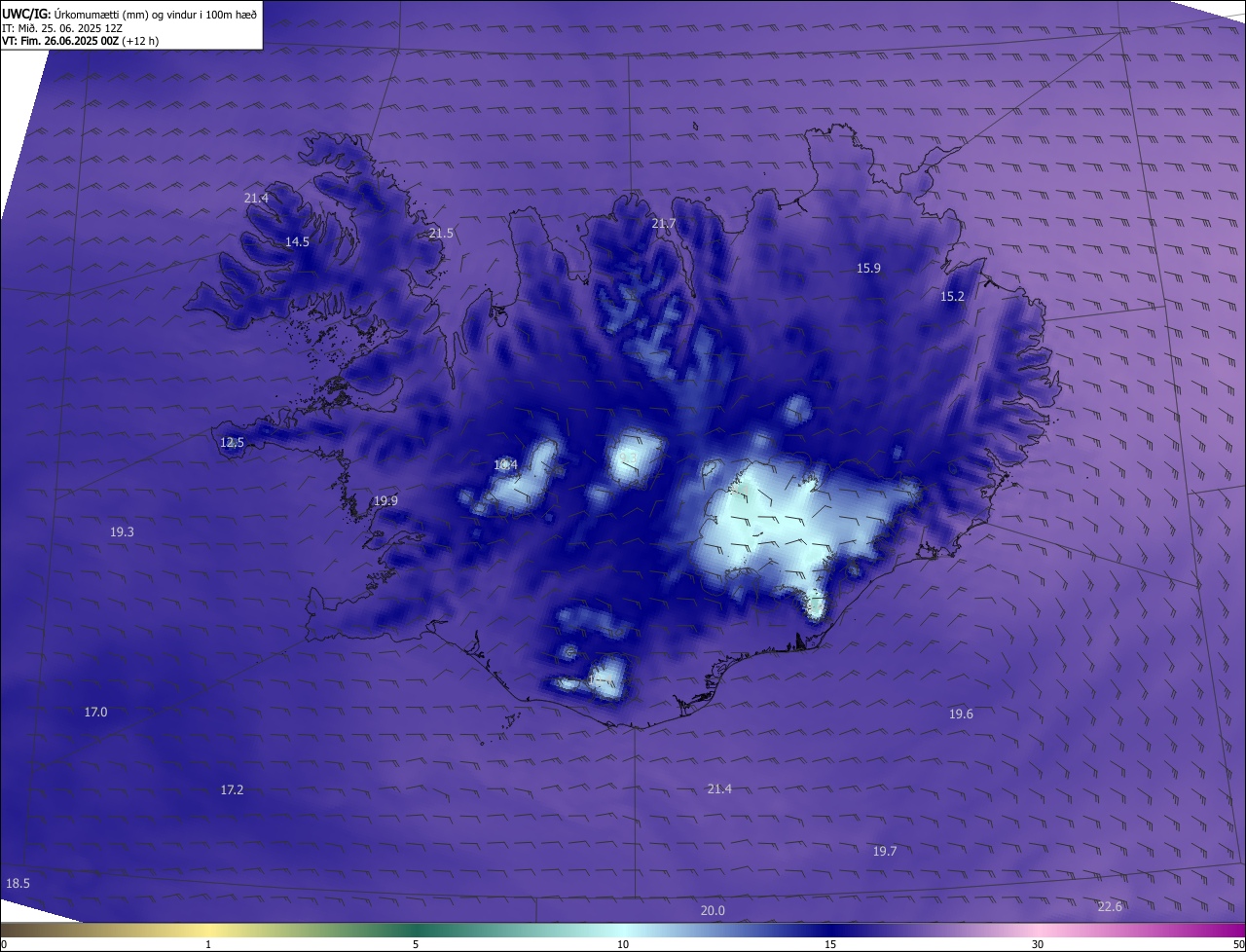Click the colour scale tick label 30

pyautogui.click(x=1038, y=944)
